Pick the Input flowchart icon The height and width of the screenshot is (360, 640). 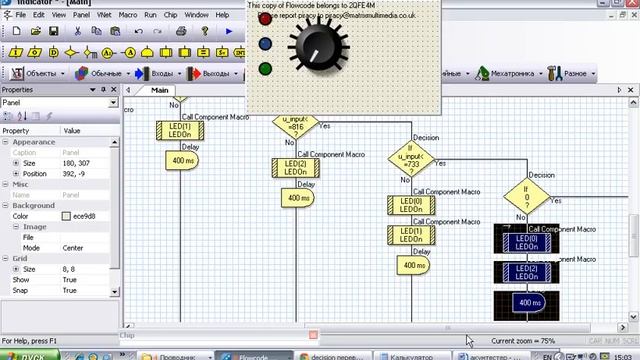click(x=16, y=53)
